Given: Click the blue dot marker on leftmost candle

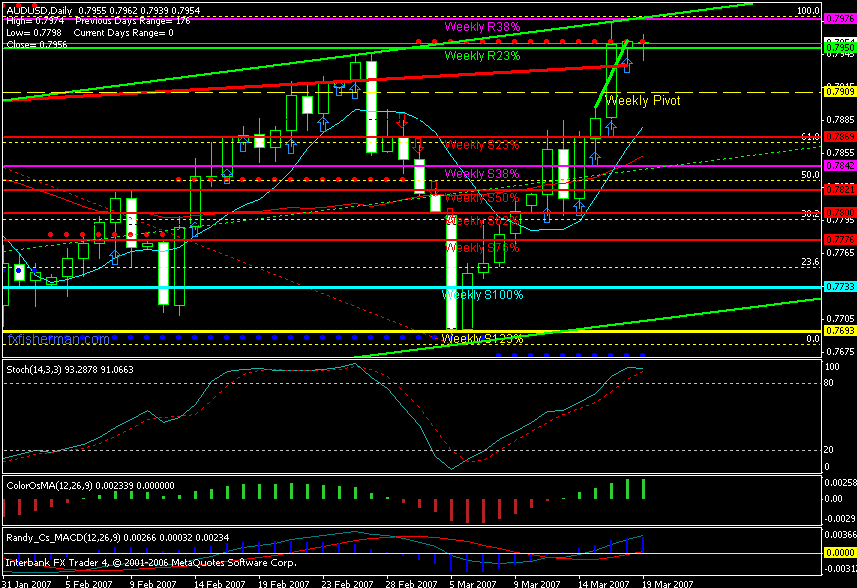Looking at the screenshot, I should (x=18, y=269).
